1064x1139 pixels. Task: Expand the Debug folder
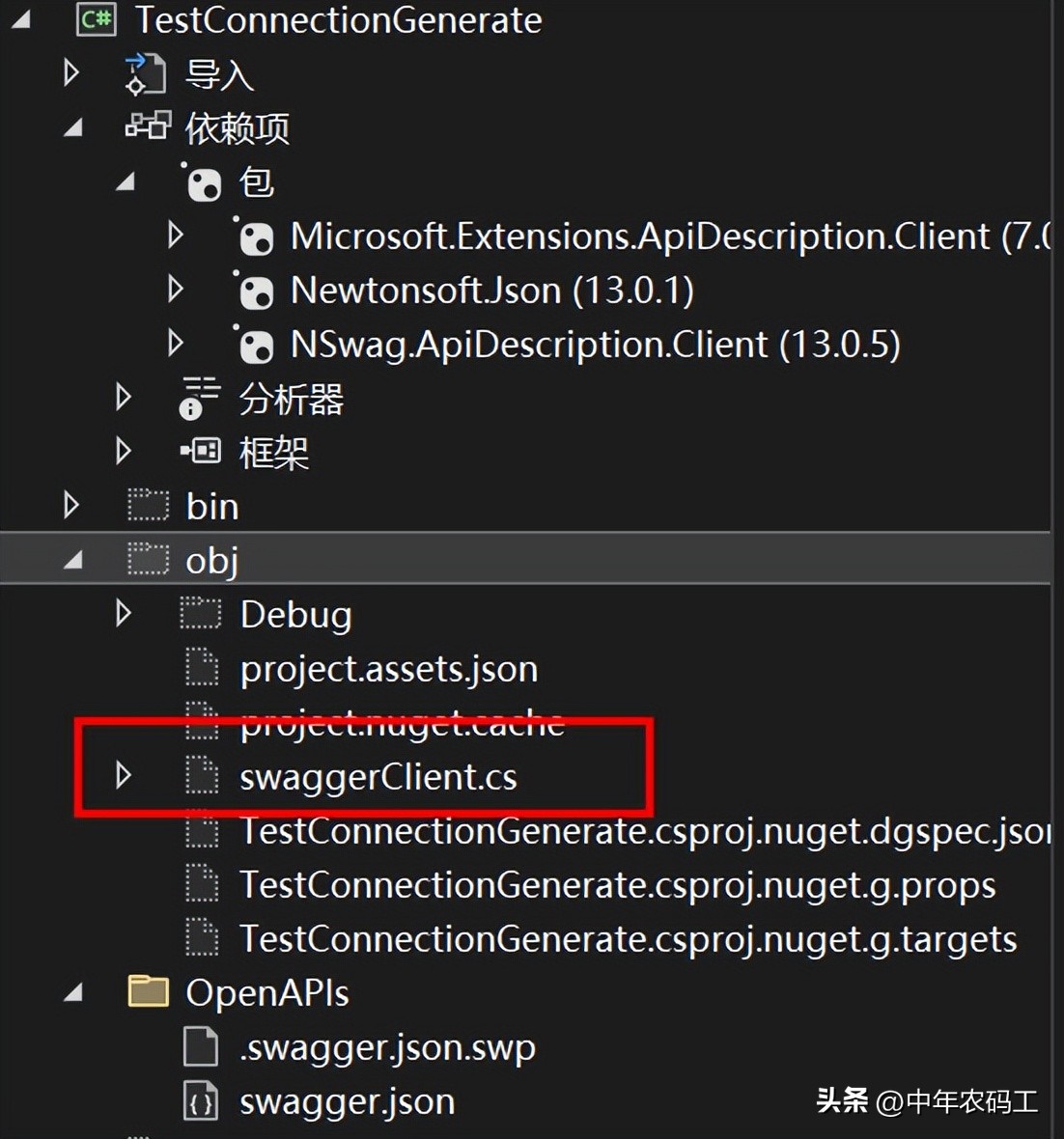click(x=124, y=612)
